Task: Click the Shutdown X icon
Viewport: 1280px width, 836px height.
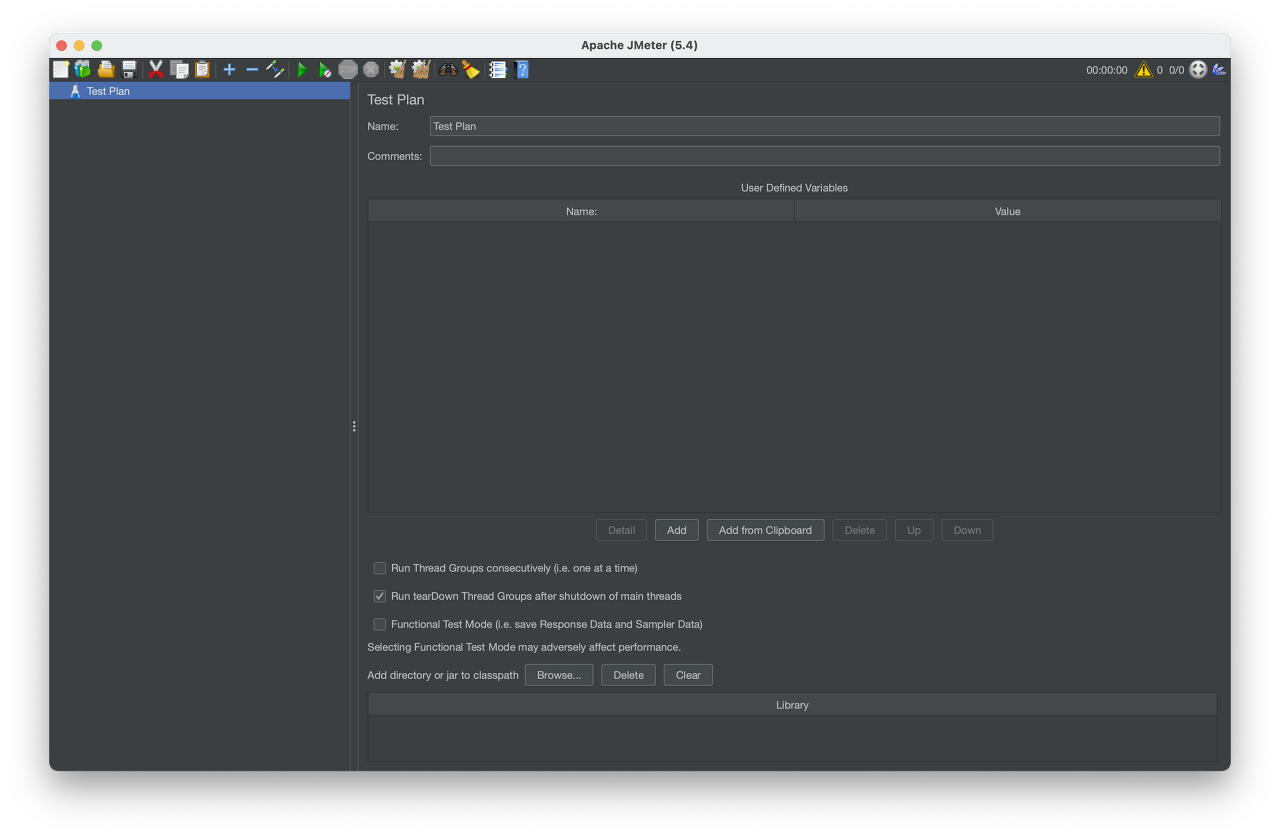Action: [371, 70]
